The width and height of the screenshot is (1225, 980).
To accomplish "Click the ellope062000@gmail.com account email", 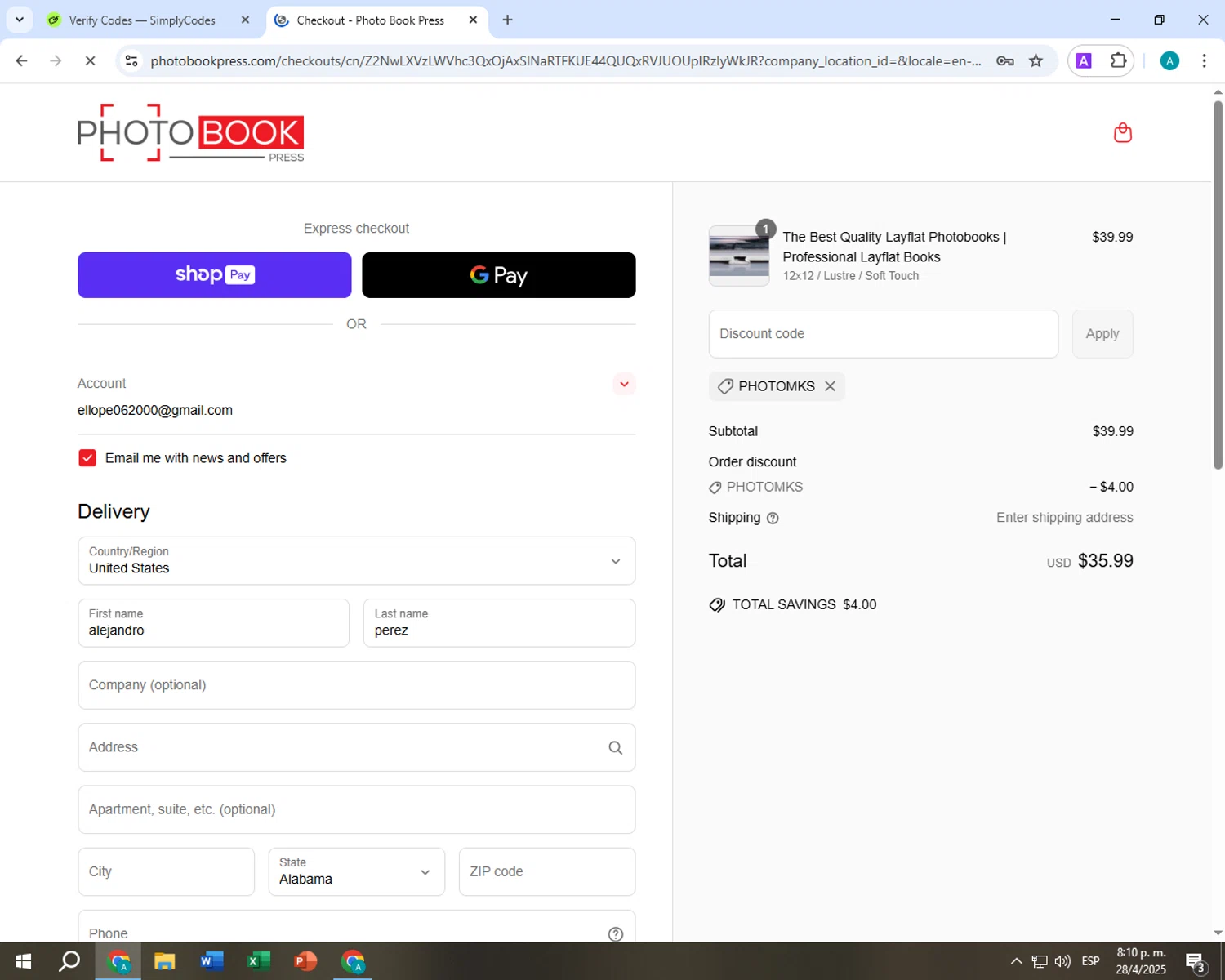I will [x=155, y=410].
